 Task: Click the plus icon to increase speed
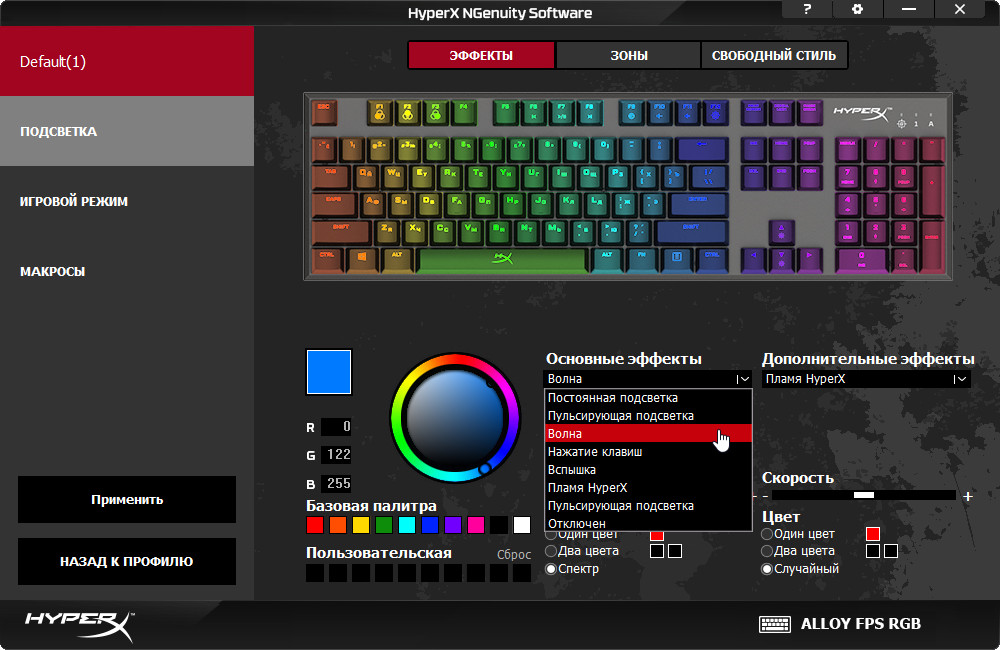[967, 496]
